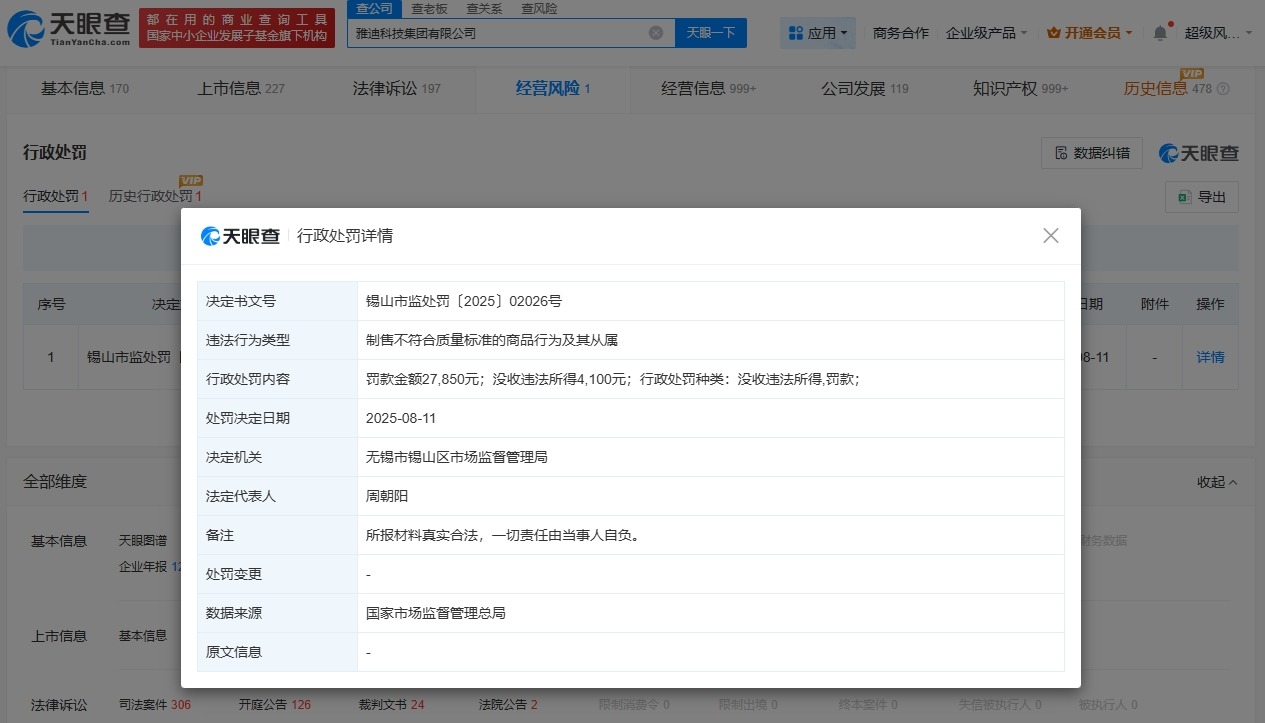This screenshot has width=1265, height=723.
Task: Open the 详情 link in the penalty row
Action: tap(1210, 357)
